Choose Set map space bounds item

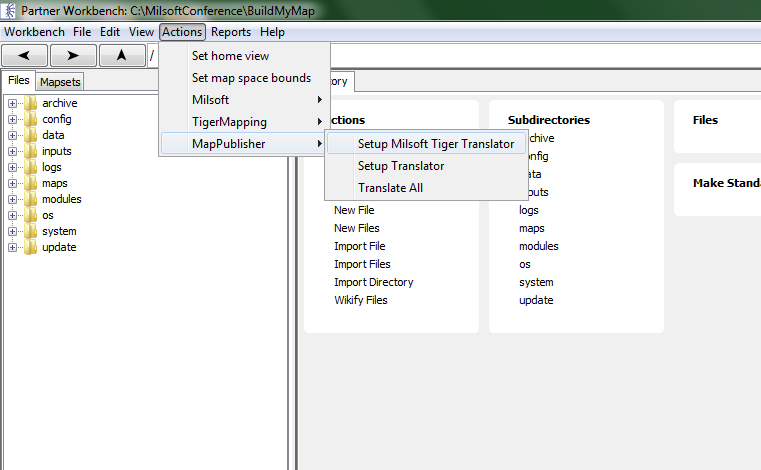pyautogui.click(x=245, y=78)
